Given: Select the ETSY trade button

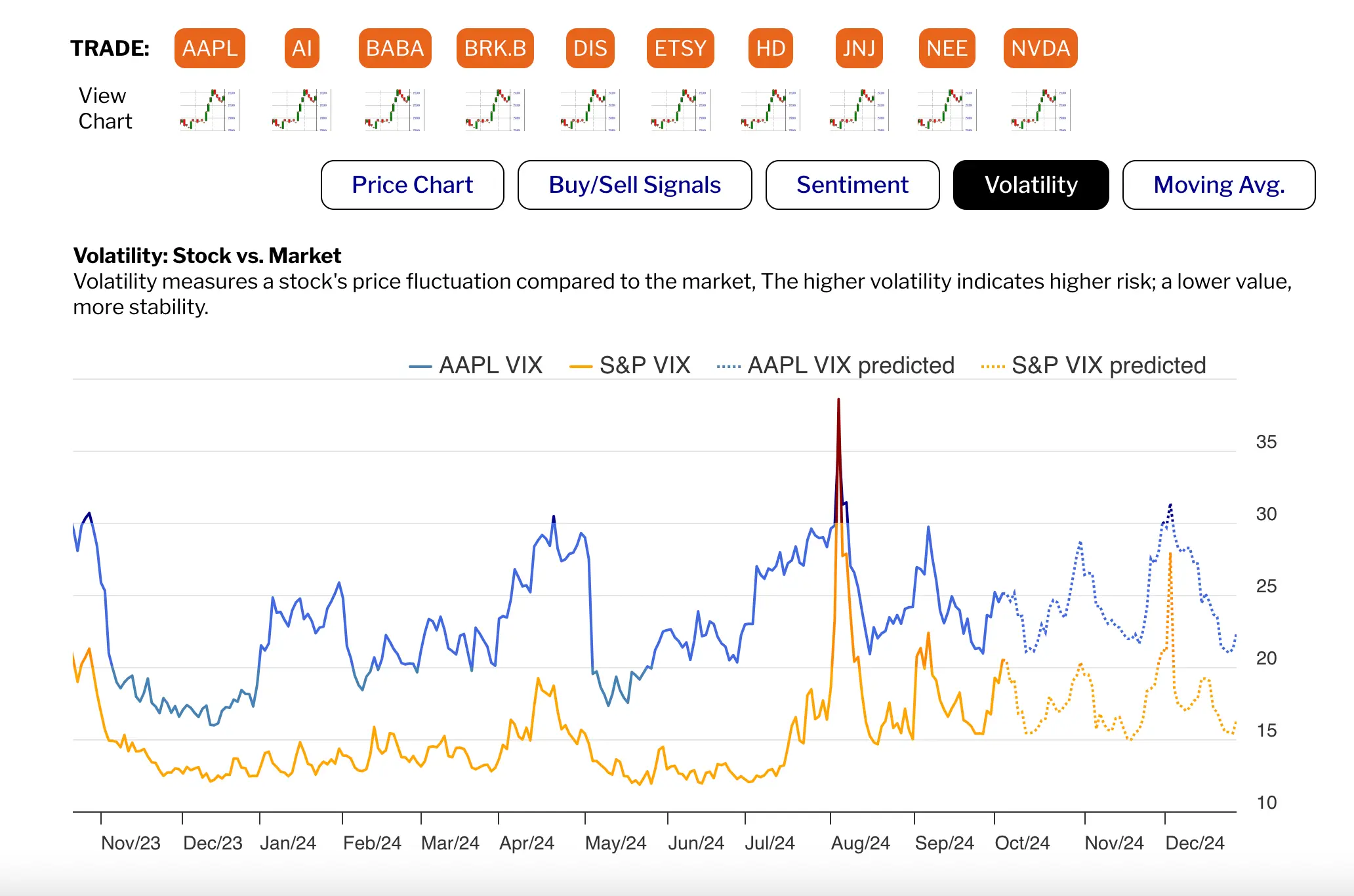Looking at the screenshot, I should (680, 49).
